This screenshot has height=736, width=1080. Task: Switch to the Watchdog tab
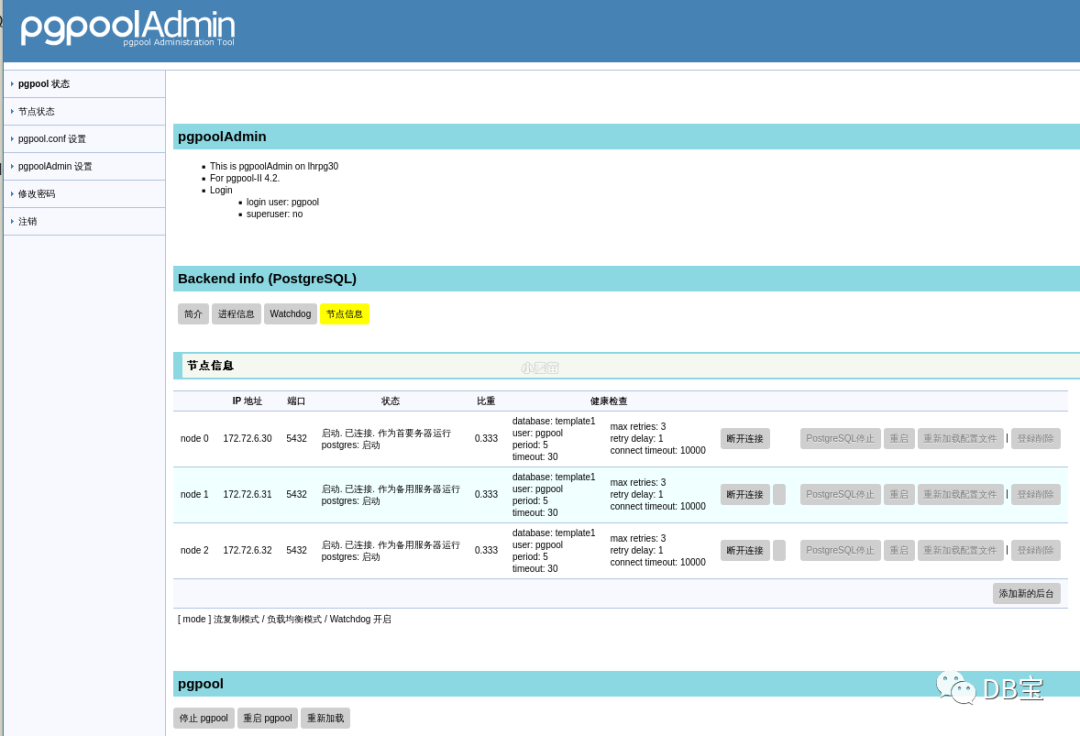click(x=290, y=314)
